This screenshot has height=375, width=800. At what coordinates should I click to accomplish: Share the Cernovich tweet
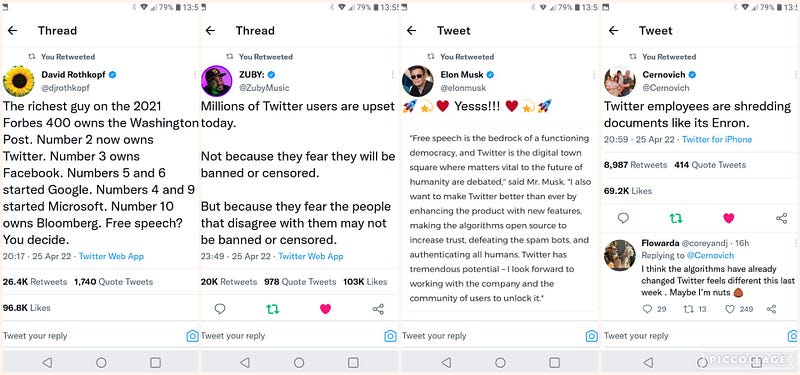click(781, 218)
